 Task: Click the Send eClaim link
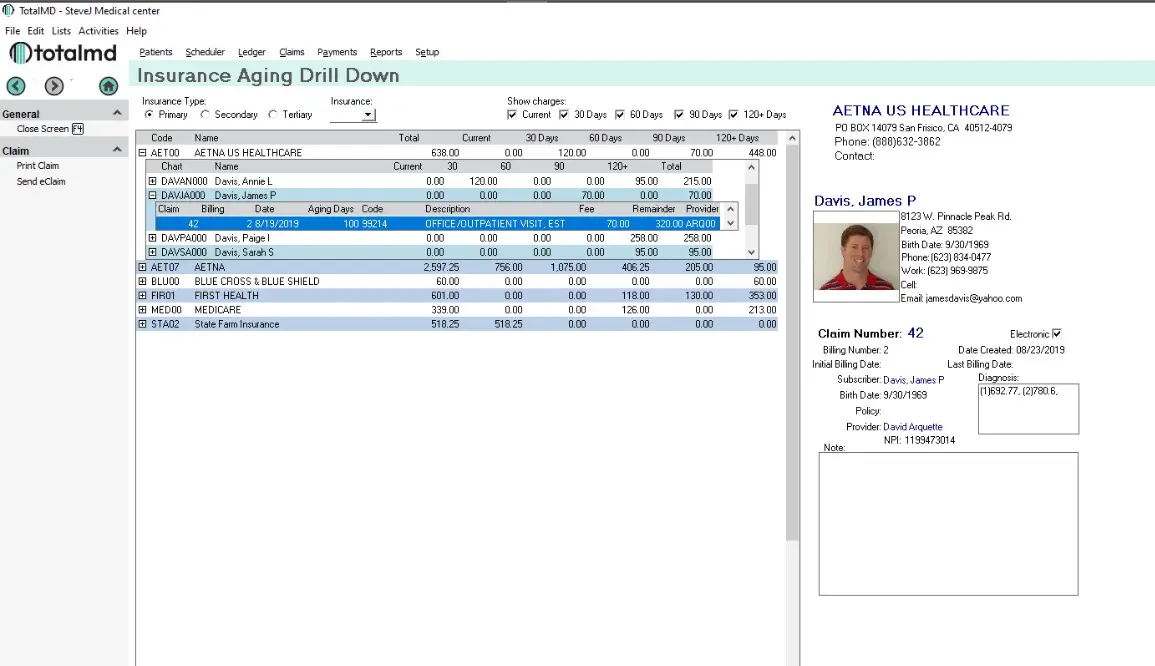[x=41, y=181]
